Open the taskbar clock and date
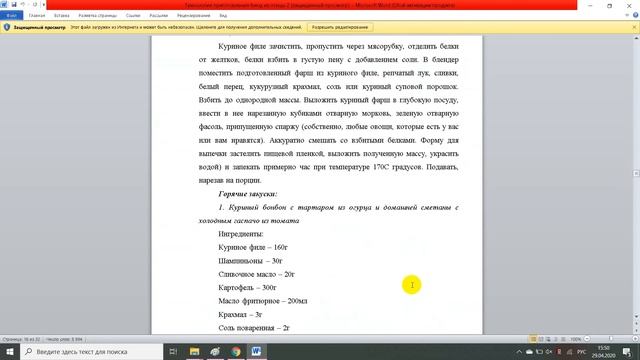Image resolution: width=640 pixels, height=360 pixels. (603, 351)
